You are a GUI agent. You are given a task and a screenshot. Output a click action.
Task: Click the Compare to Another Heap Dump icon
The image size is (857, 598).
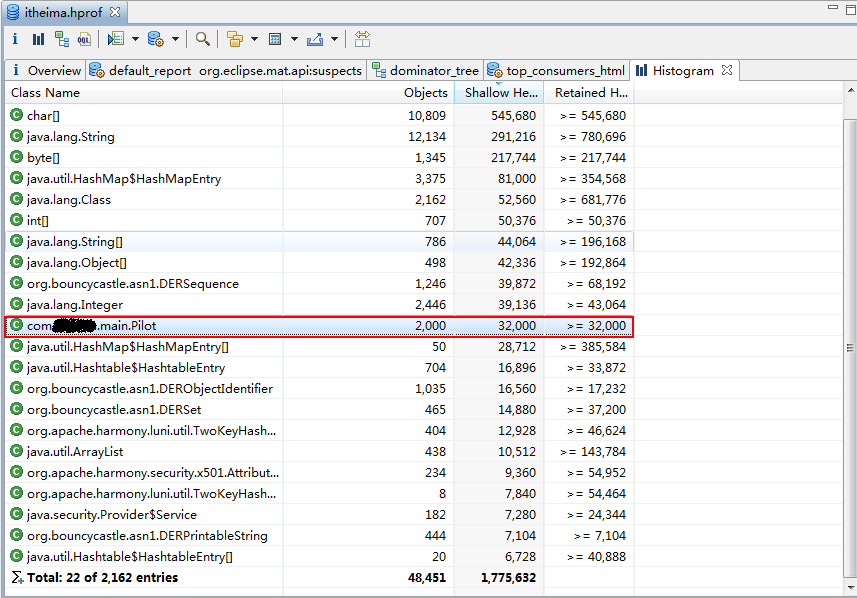362,39
